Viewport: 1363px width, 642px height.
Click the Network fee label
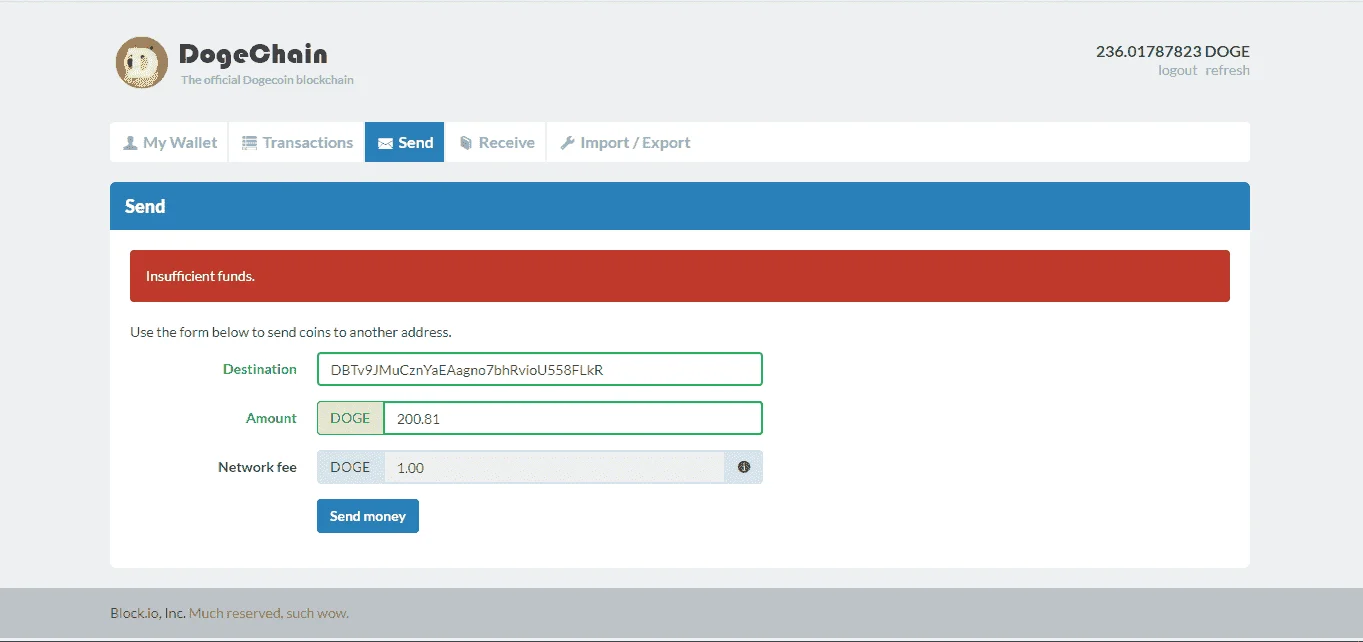(257, 467)
